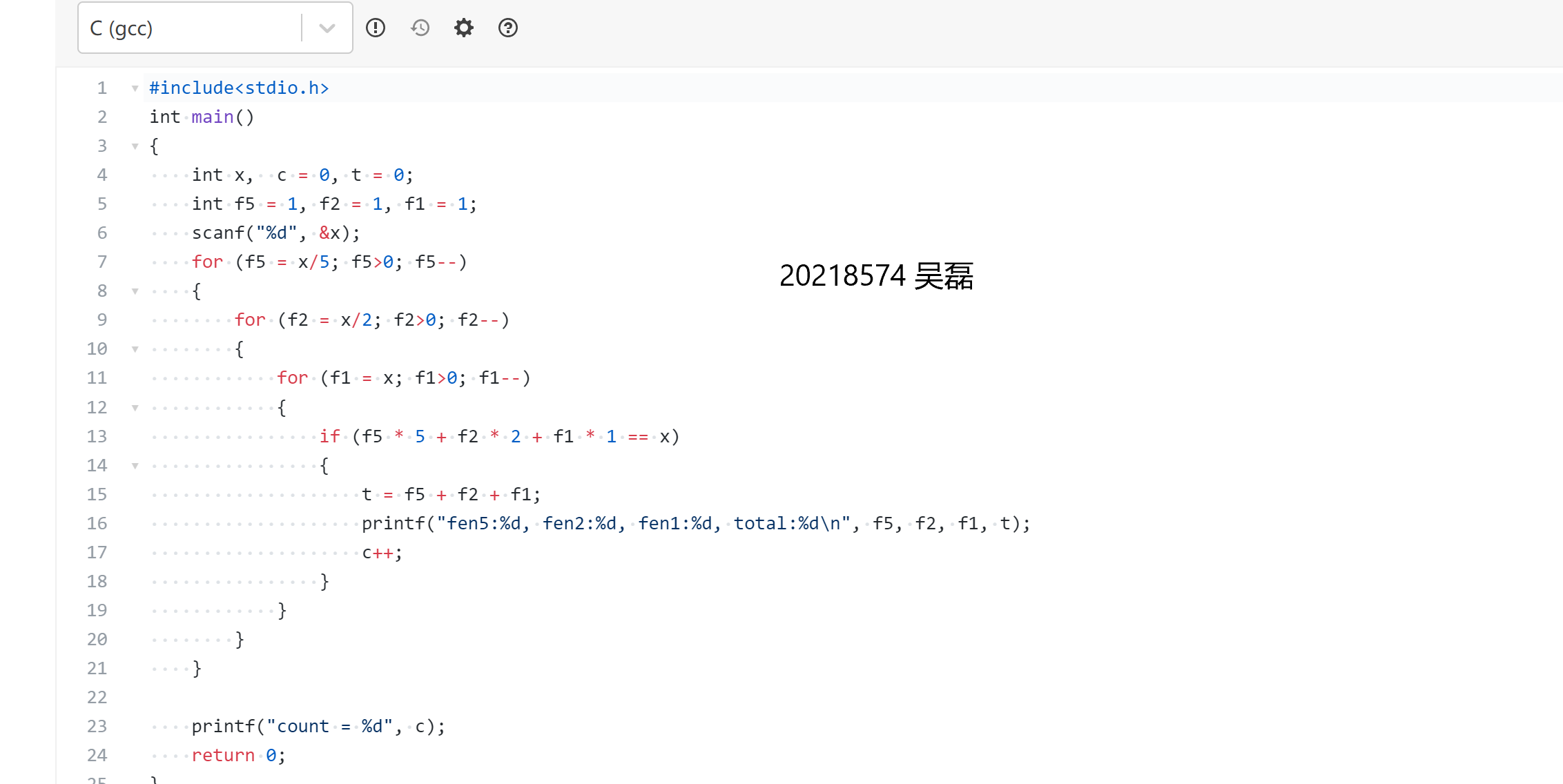Open the C (gcc) language selector
This screenshot has height=784, width=1563.
215,28
